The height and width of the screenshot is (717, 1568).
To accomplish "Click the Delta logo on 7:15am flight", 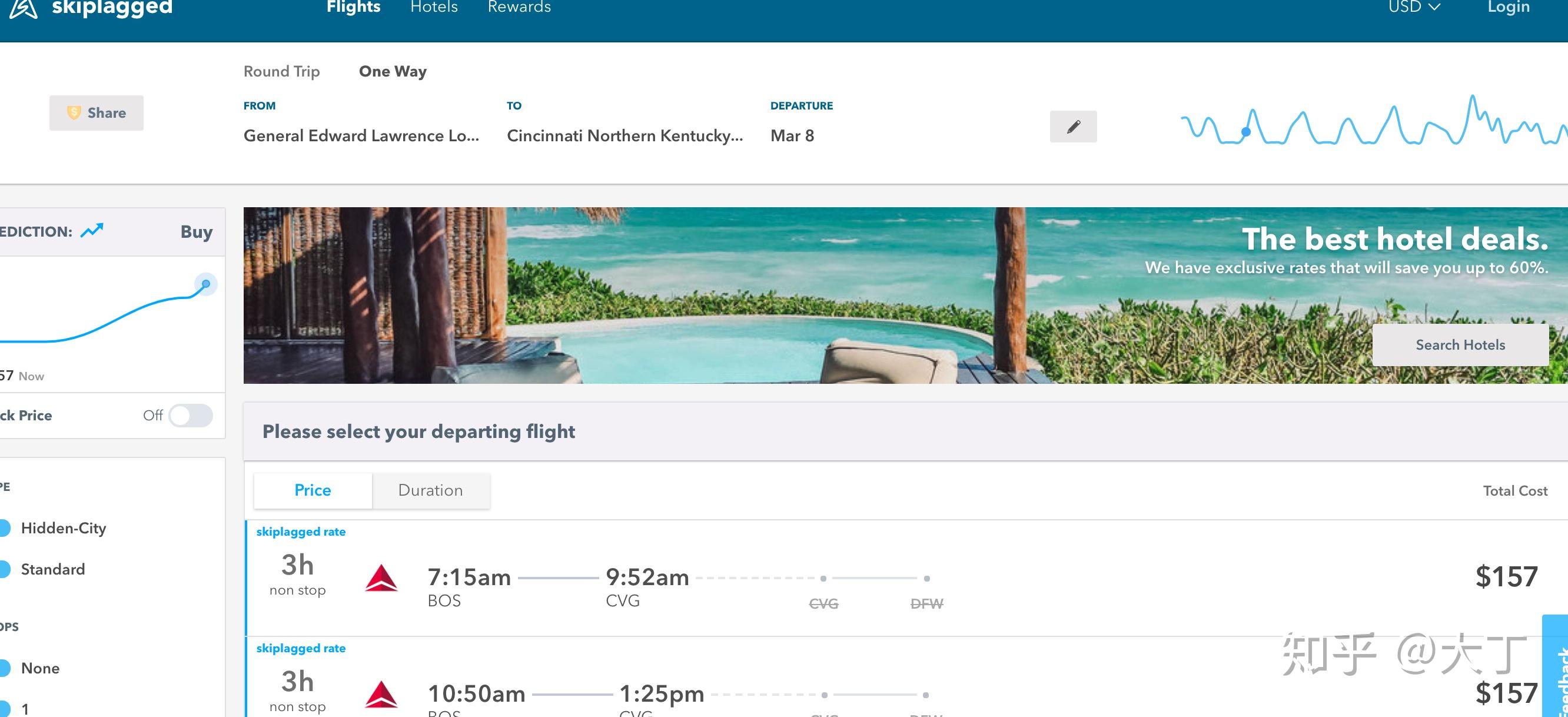I will [x=381, y=577].
